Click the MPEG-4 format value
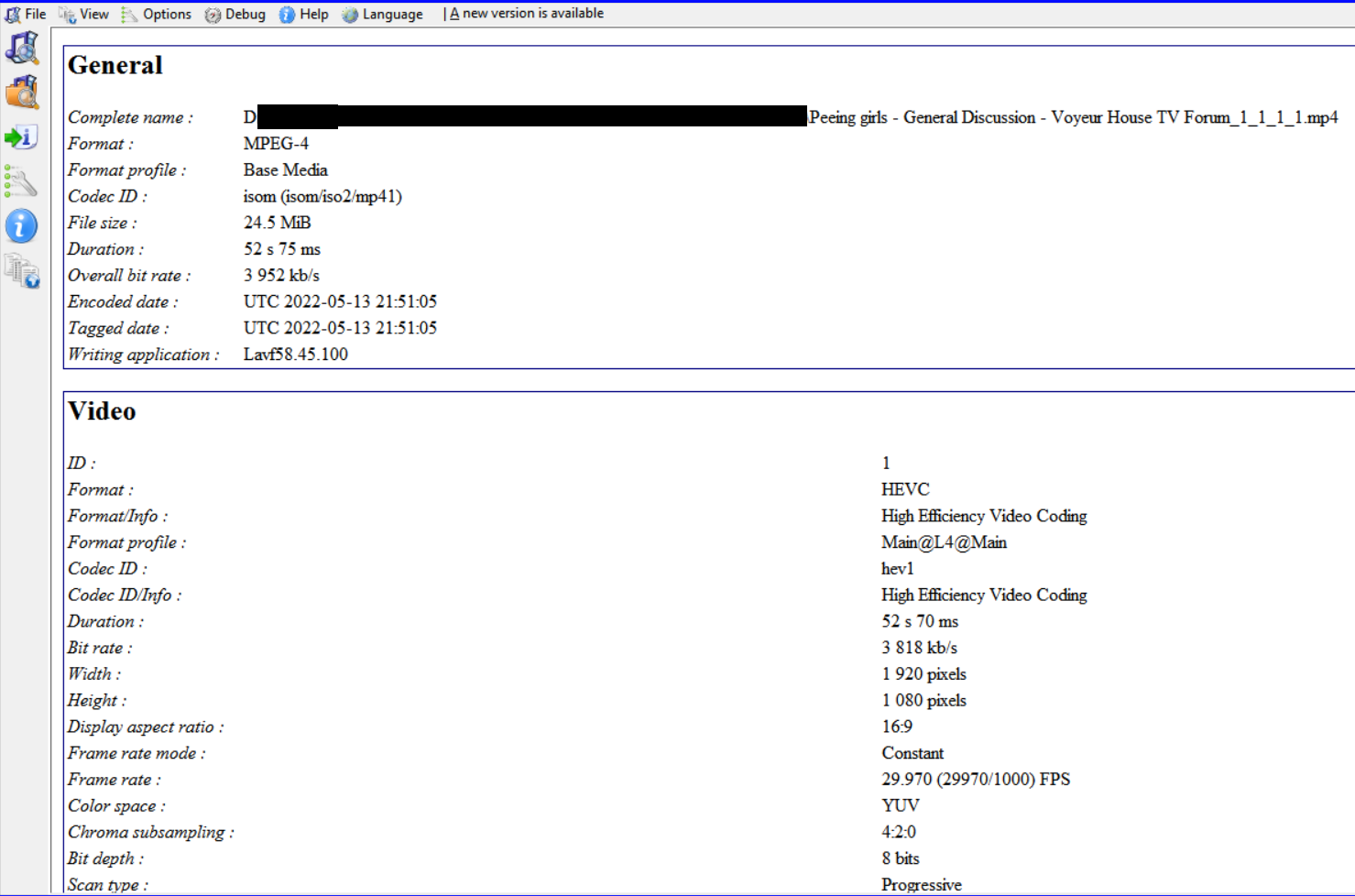The height and width of the screenshot is (896, 1355). pos(276,144)
